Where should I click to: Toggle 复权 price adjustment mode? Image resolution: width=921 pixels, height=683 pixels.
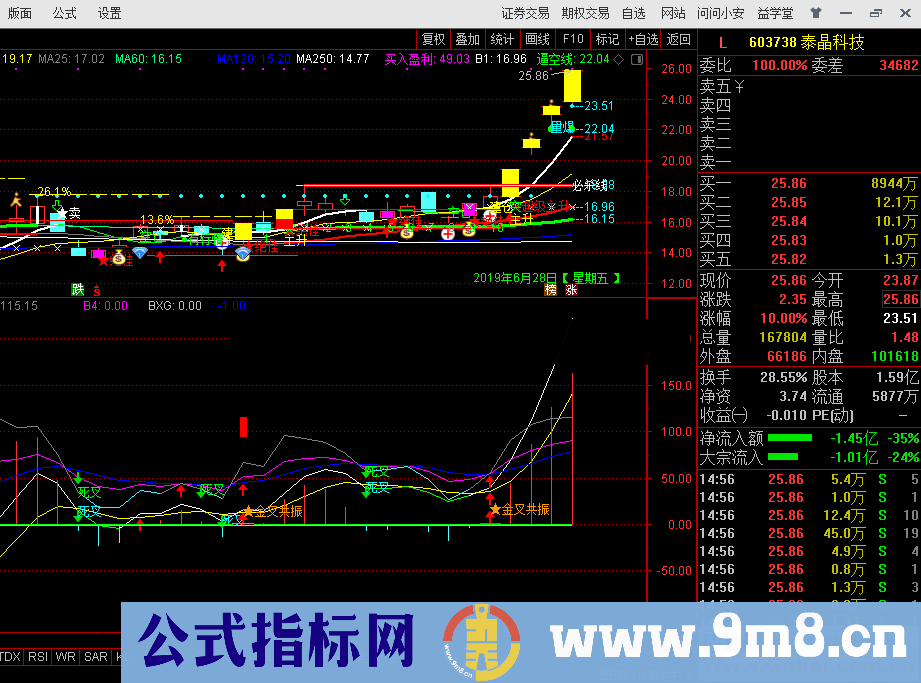tap(434, 40)
